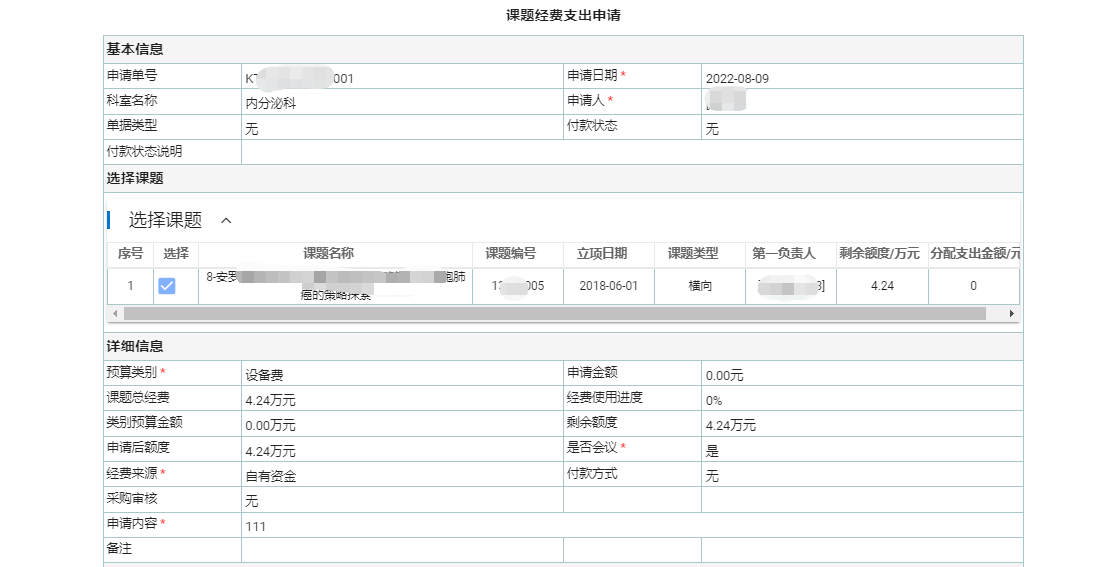Click the empty 付款状态说明 field
This screenshot has width=1100, height=567.
click(630, 152)
